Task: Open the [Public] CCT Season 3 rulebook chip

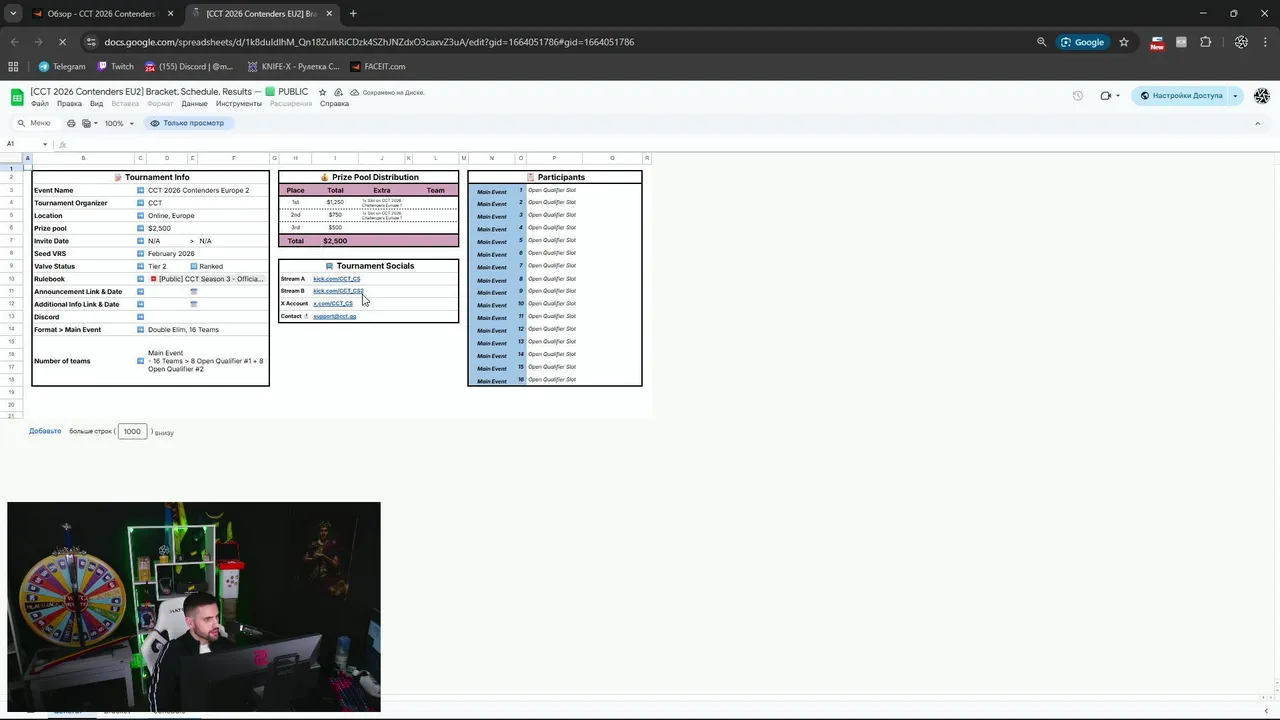Action: 206,279
